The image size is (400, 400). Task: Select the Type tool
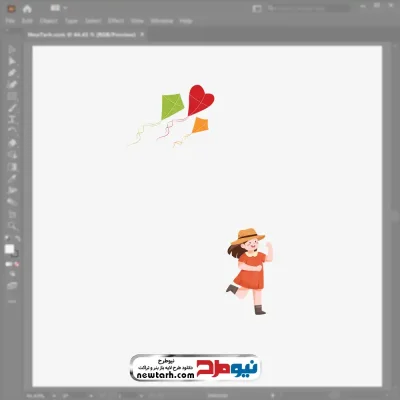point(12,120)
